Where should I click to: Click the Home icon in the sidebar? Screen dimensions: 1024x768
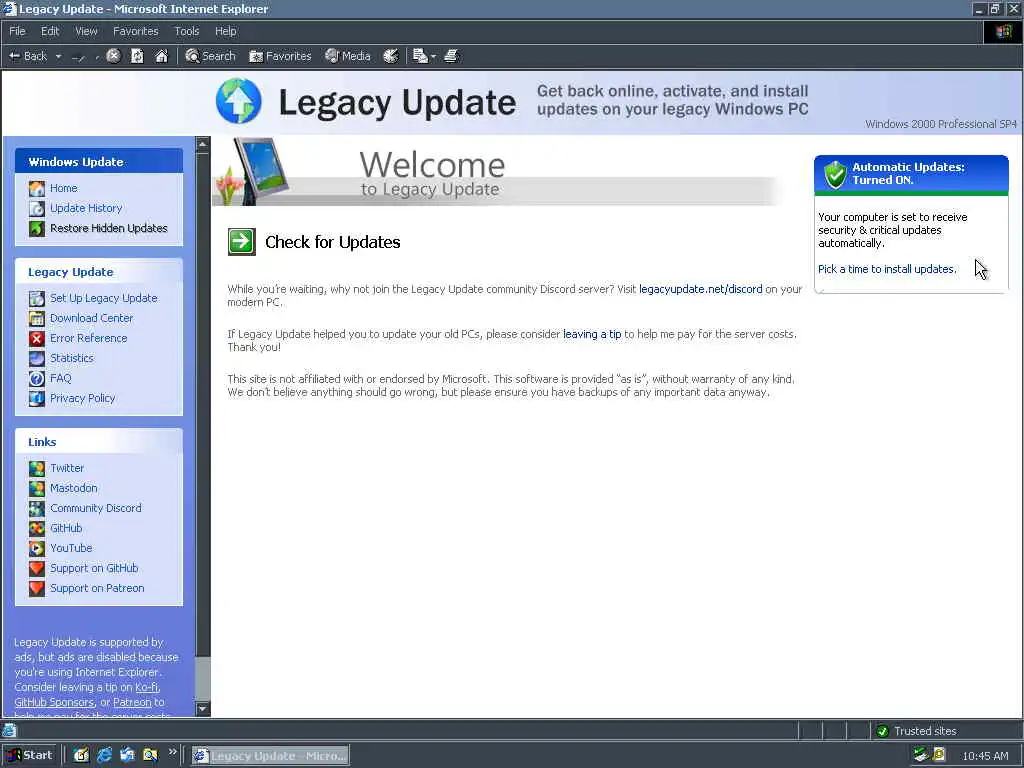pos(37,189)
